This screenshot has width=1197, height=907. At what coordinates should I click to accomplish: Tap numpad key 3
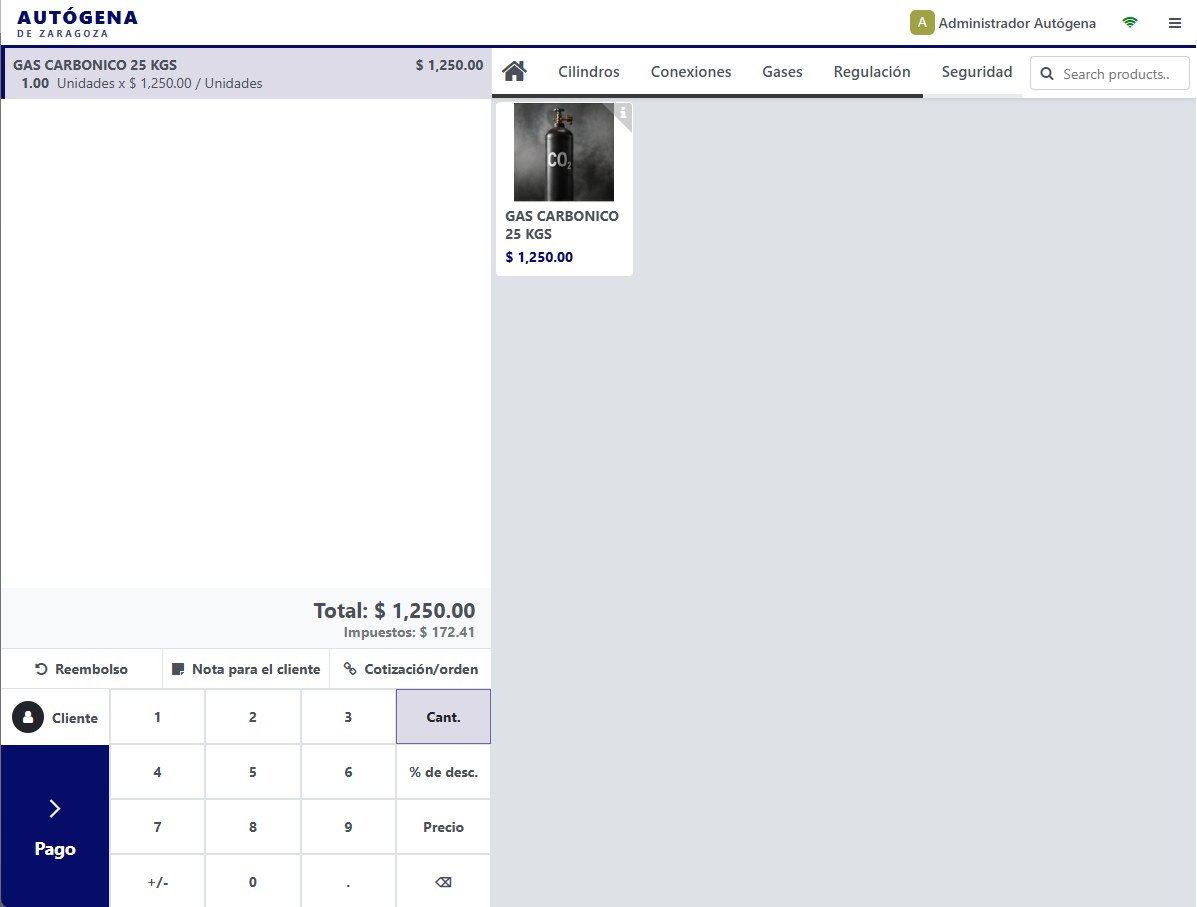click(x=348, y=717)
